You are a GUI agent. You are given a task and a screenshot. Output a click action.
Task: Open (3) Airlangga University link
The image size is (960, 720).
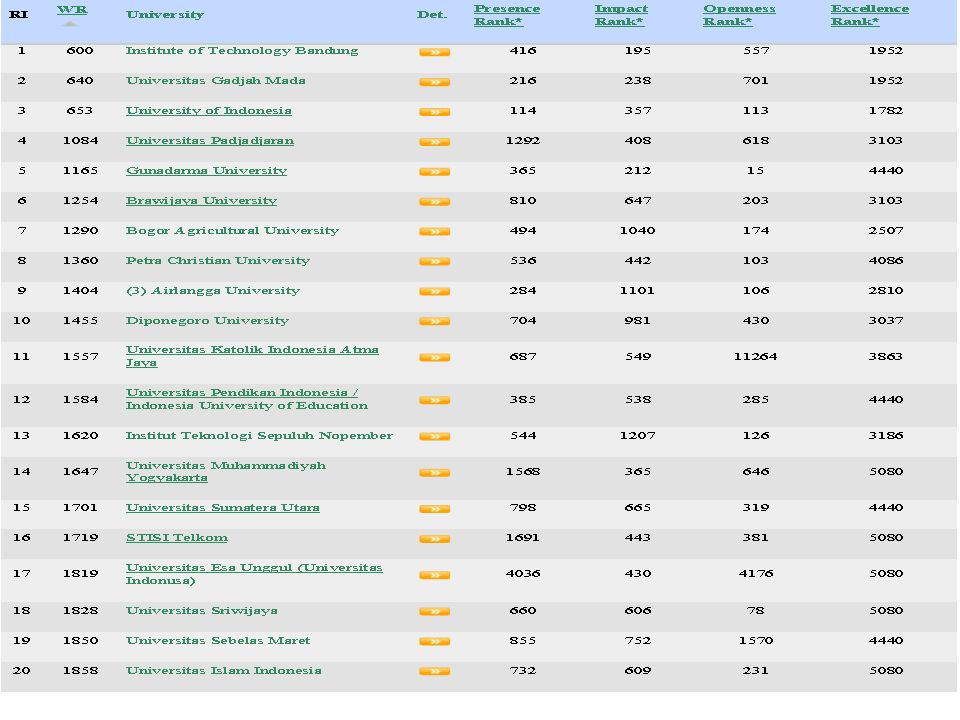(x=213, y=291)
